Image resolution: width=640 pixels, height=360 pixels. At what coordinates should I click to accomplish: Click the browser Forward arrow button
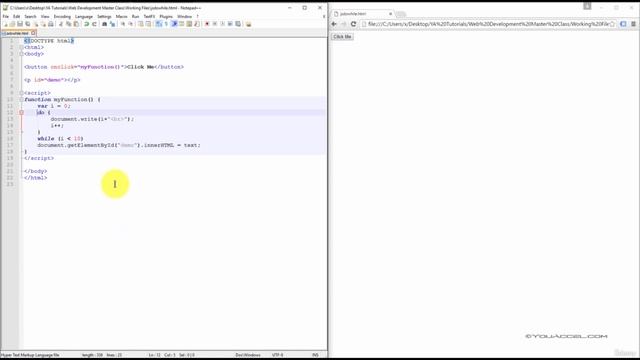point(344,24)
